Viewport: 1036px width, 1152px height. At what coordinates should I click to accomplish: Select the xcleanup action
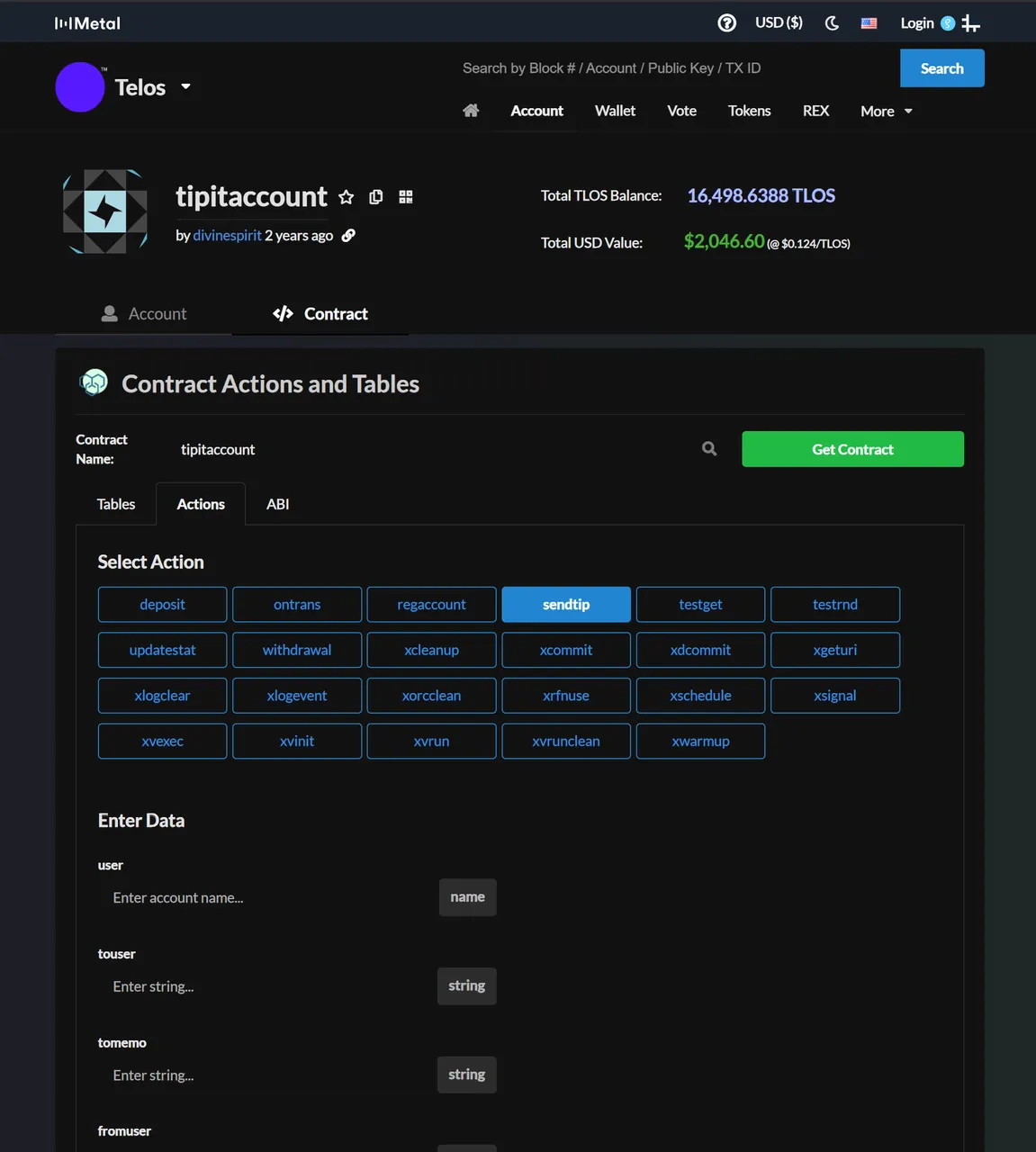431,650
